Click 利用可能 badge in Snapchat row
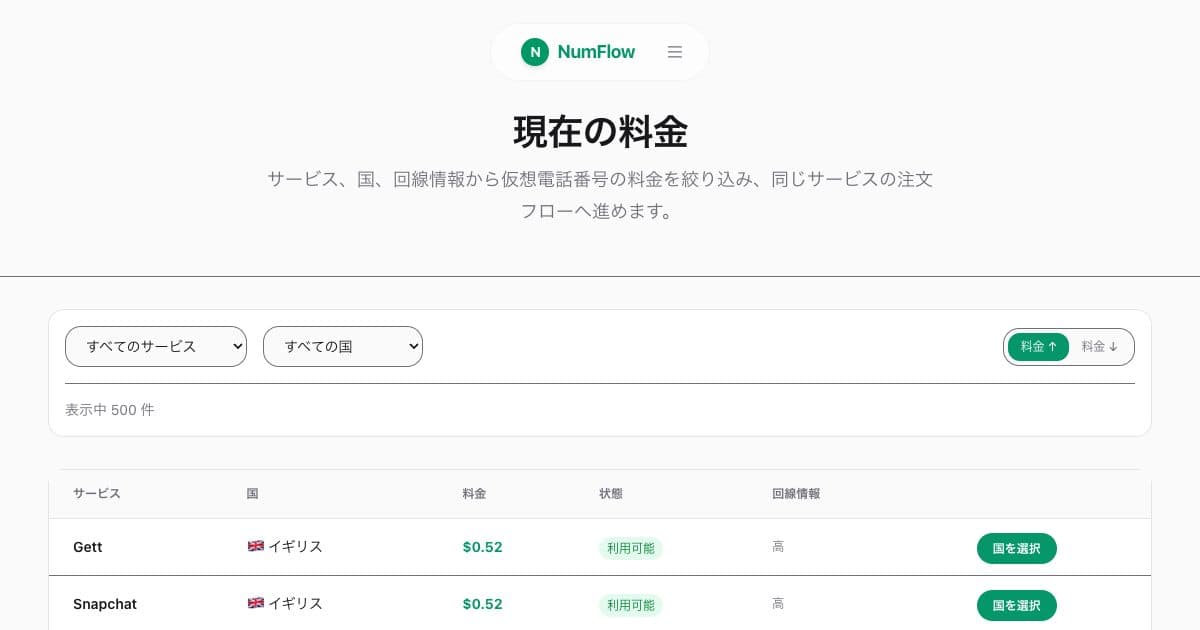1200x630 pixels. pos(631,605)
